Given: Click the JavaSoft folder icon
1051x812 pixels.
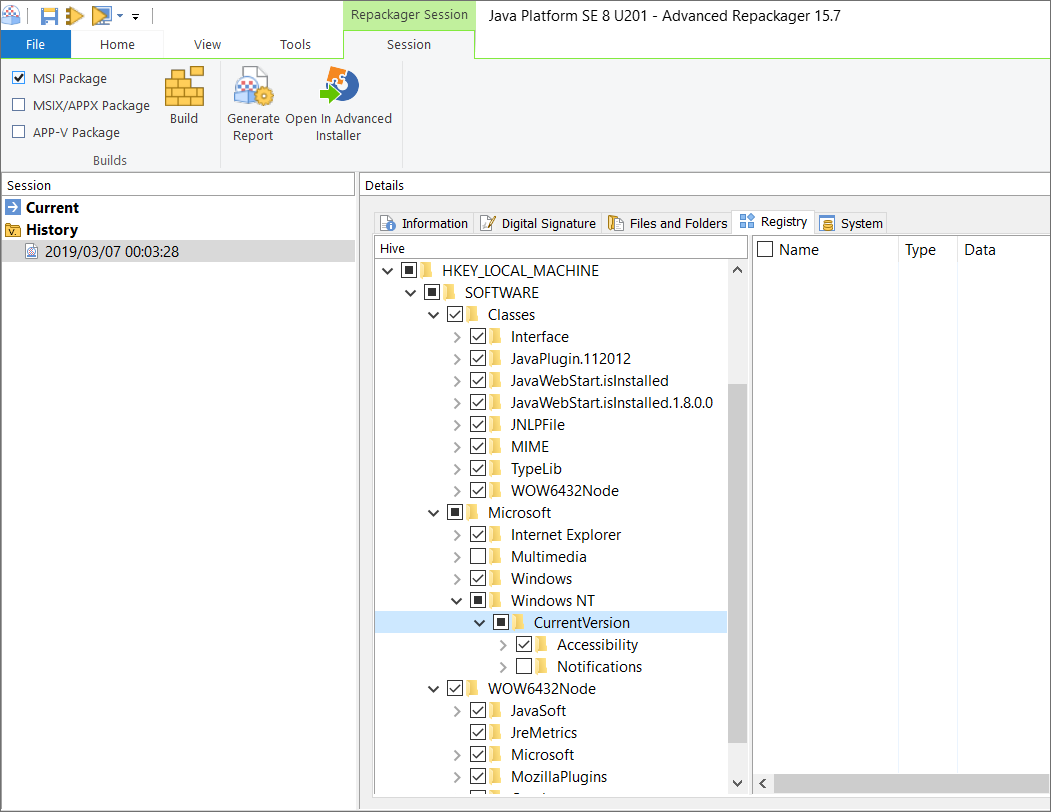Looking at the screenshot, I should click(496, 710).
